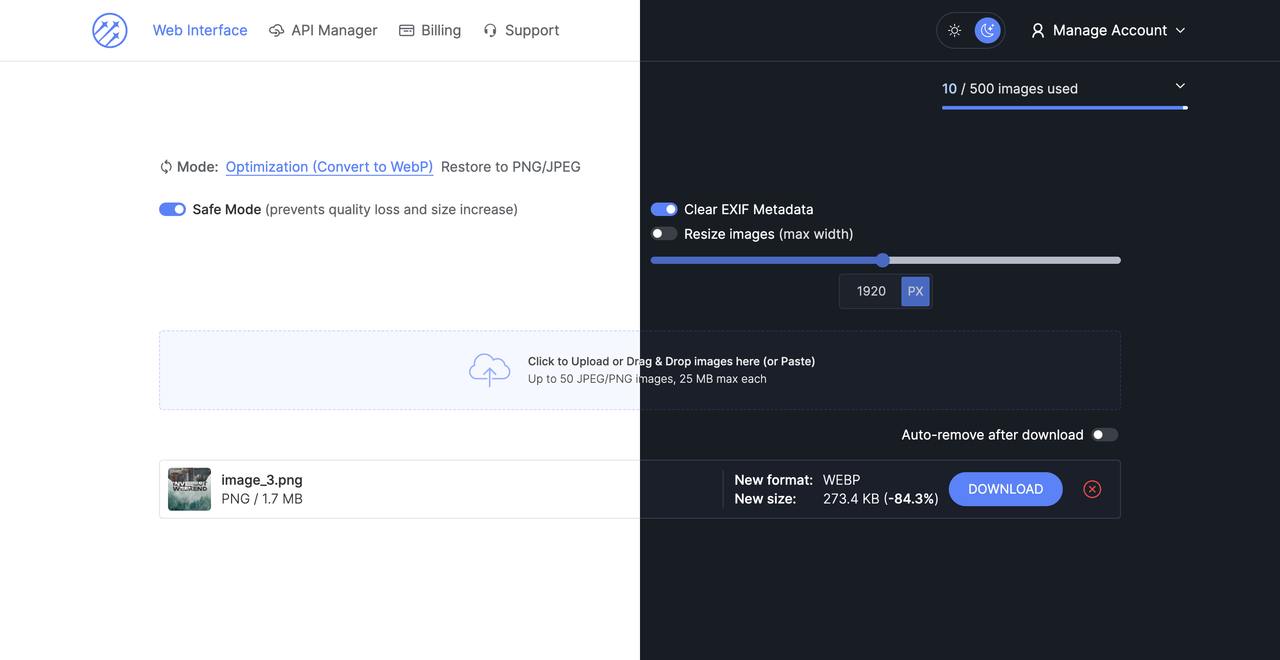Screen dimensions: 1280x660
Task: Go to the API Manager tab
Action: tap(323, 31)
